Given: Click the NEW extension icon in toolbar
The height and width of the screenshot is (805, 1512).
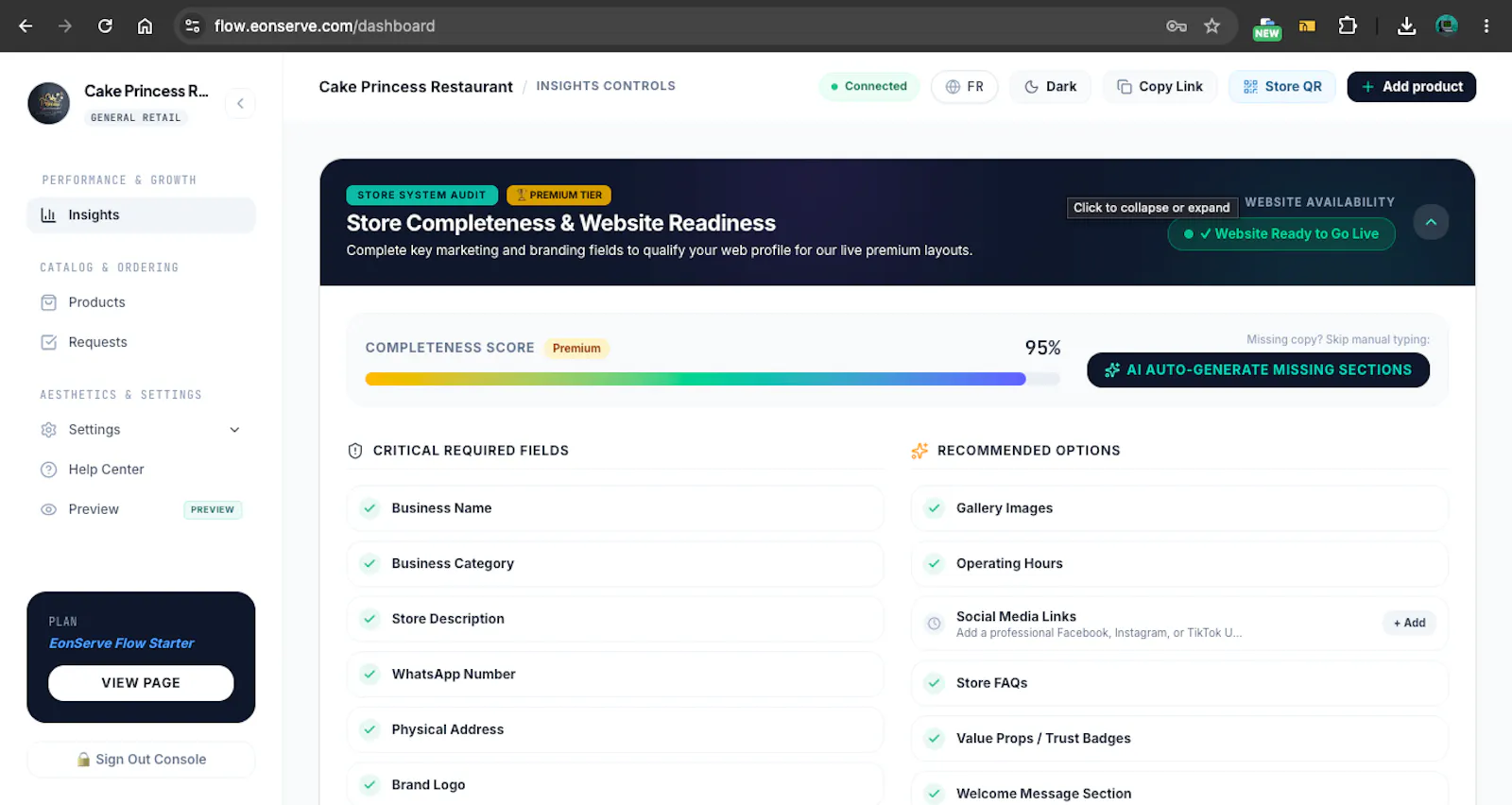Looking at the screenshot, I should click(1266, 27).
